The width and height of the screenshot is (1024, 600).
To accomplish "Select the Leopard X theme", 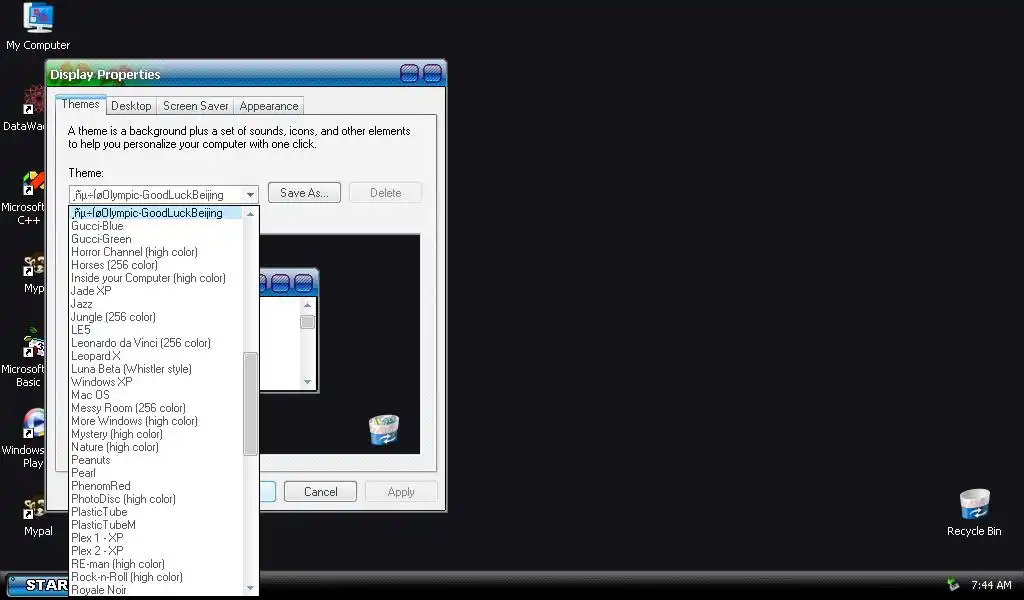I will [155, 356].
